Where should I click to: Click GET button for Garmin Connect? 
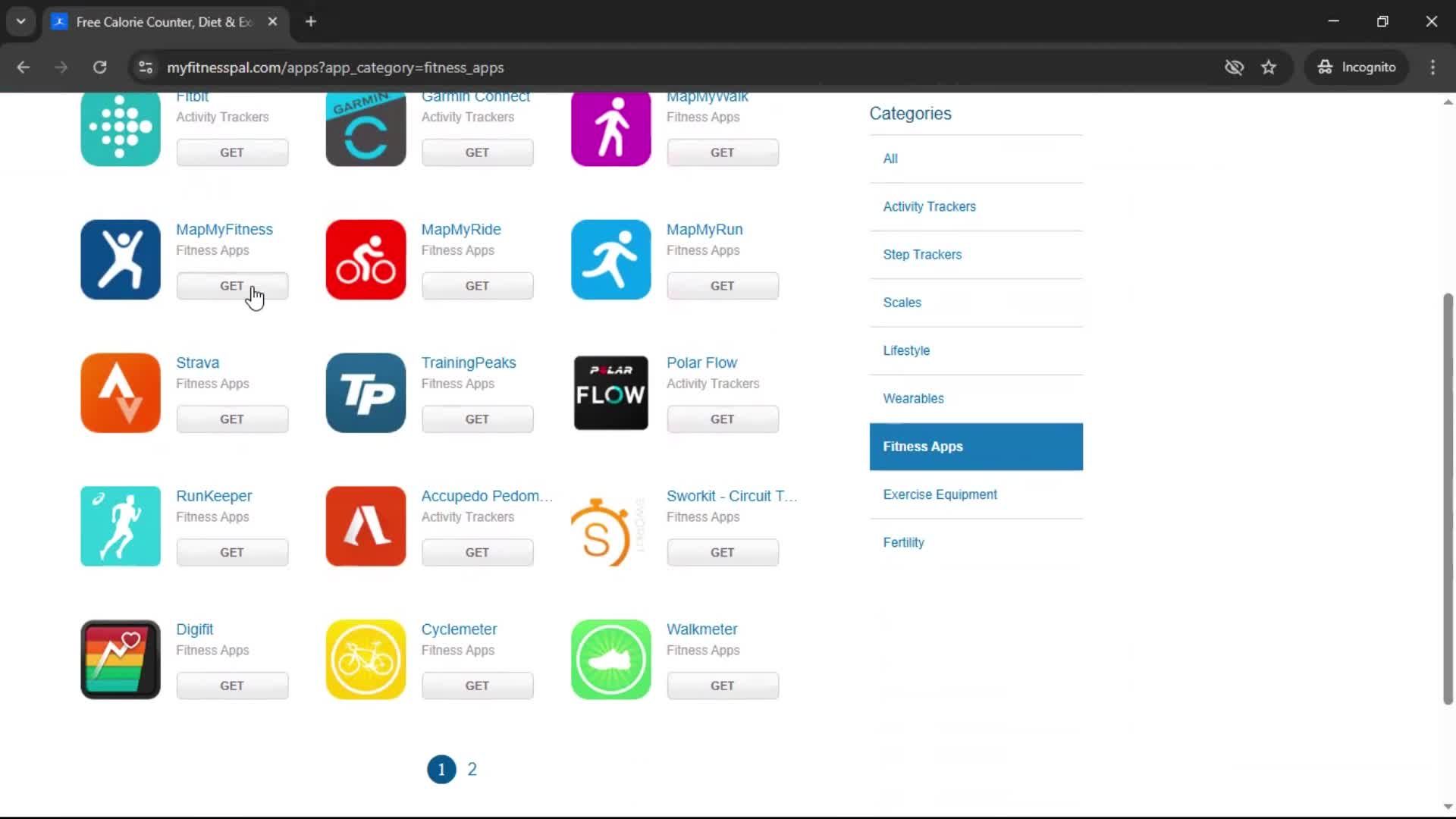pyautogui.click(x=478, y=152)
